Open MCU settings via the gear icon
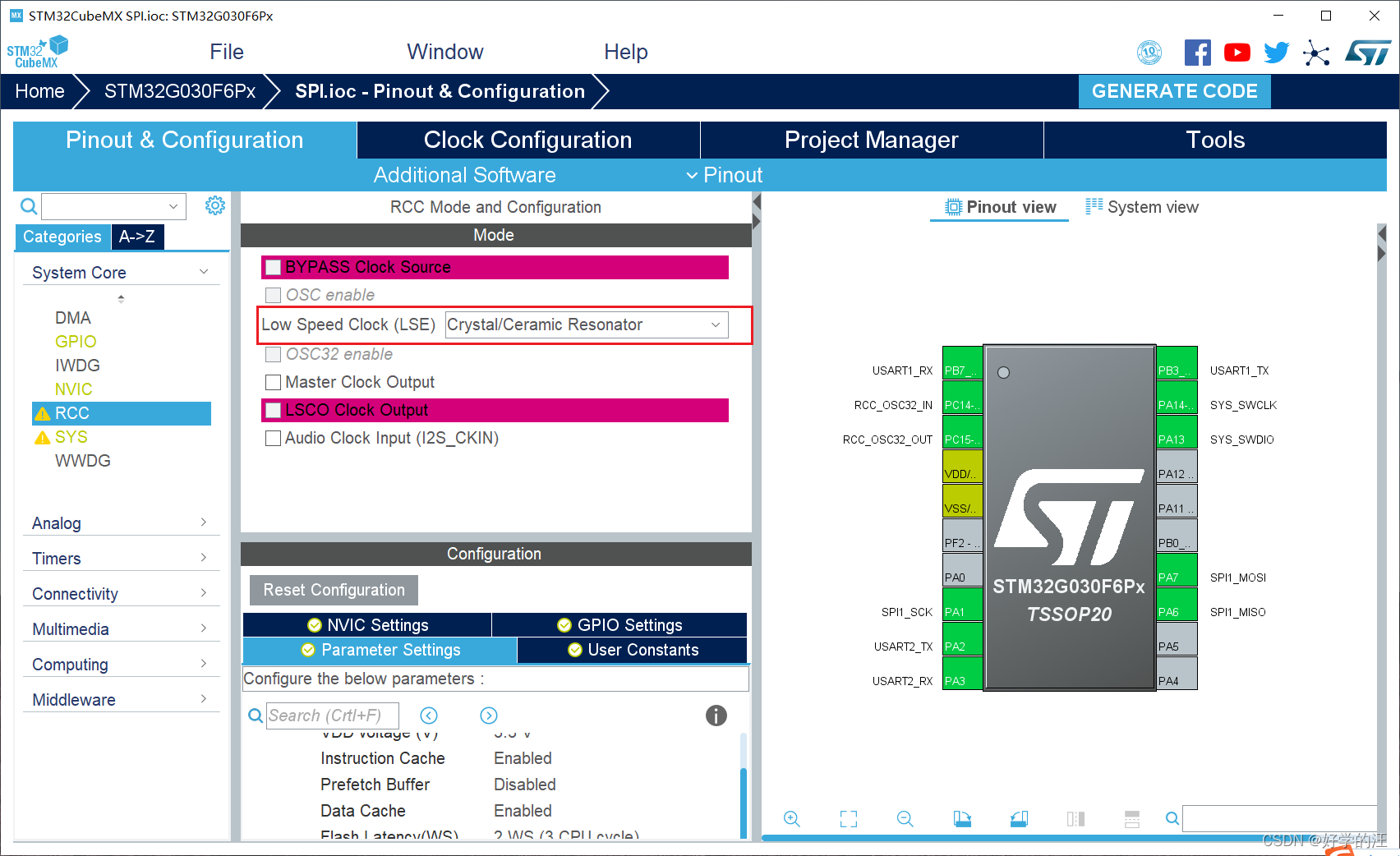 pos(215,205)
